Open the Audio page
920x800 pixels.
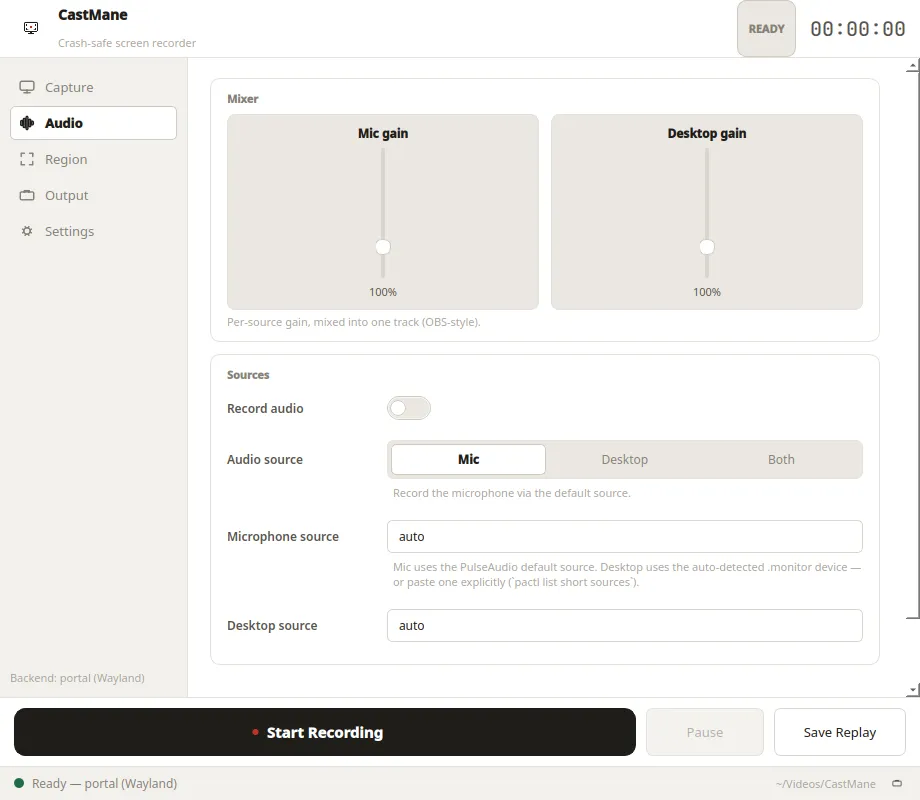93,123
